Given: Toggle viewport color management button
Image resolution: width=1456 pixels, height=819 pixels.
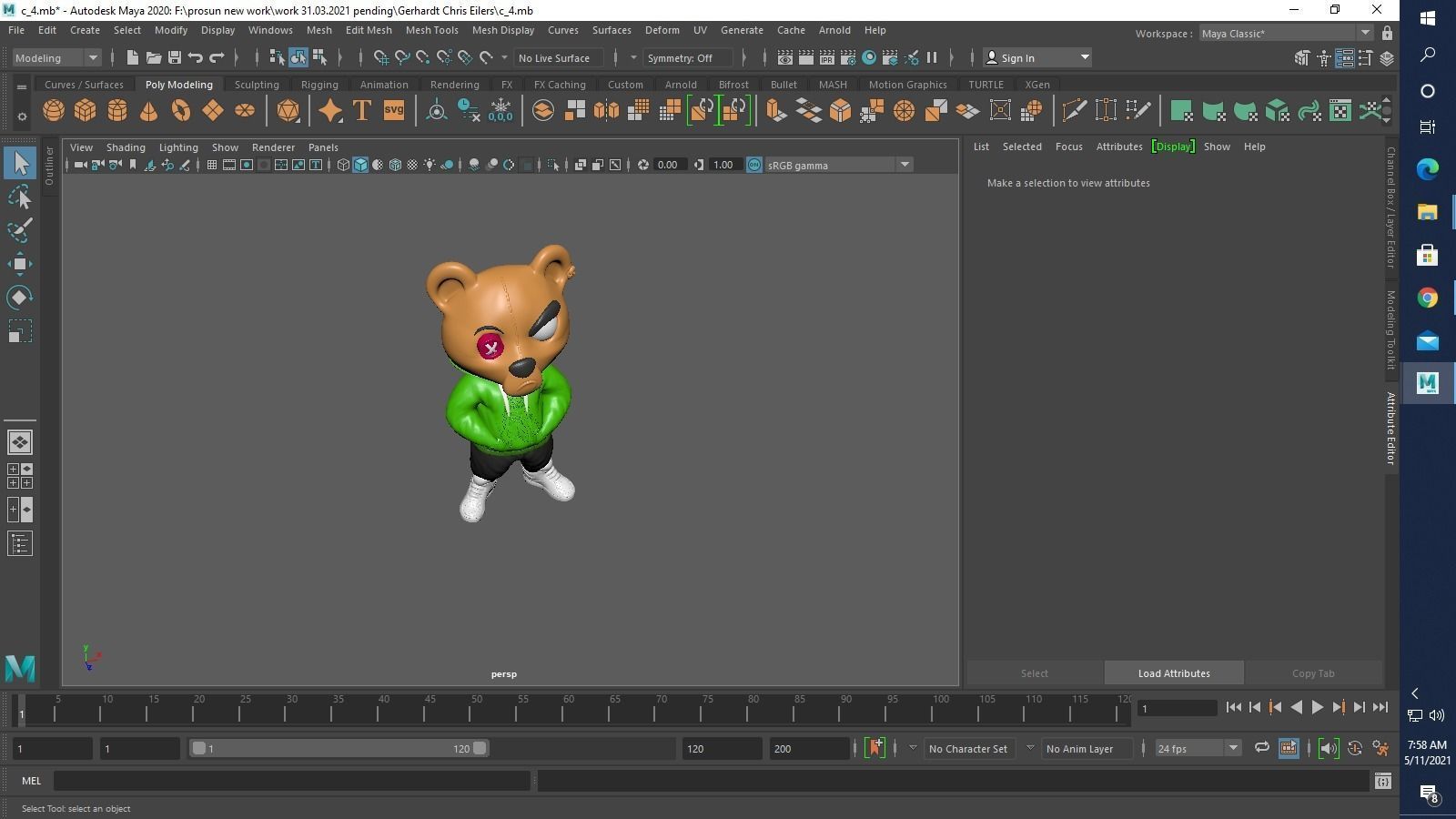Looking at the screenshot, I should pos(753,165).
